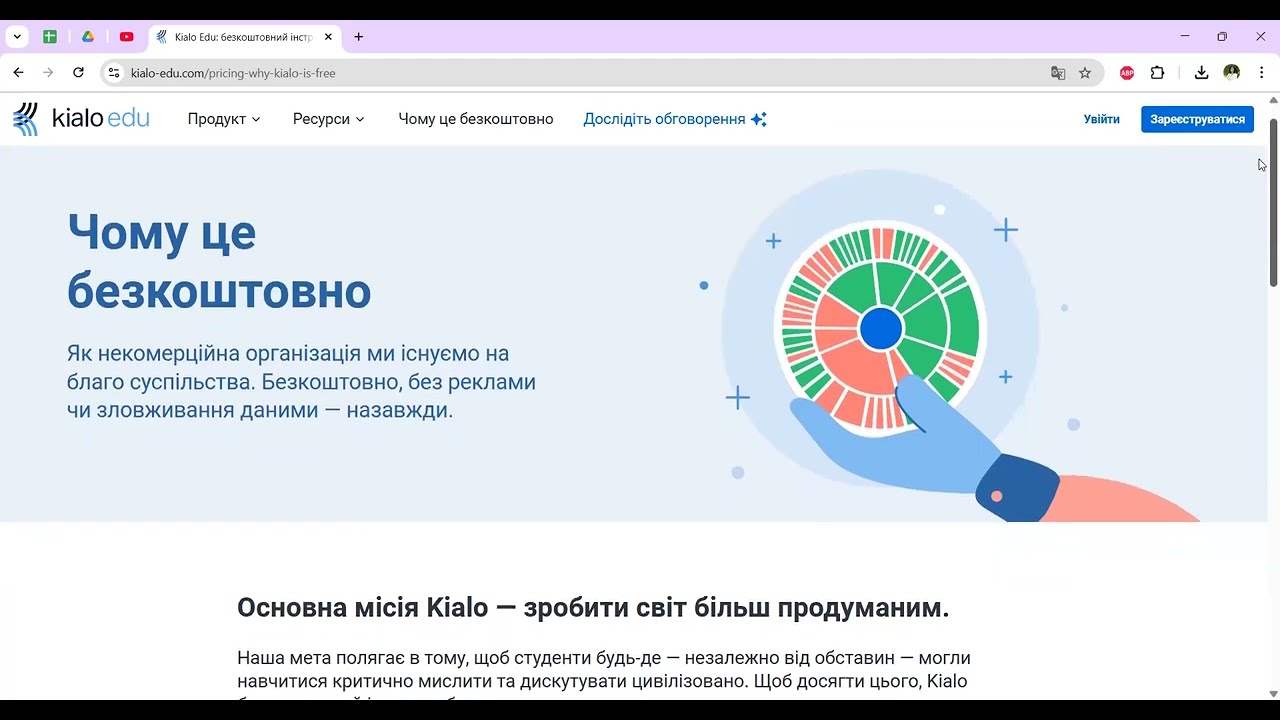Click the discussion wheel illustration

tap(881, 329)
